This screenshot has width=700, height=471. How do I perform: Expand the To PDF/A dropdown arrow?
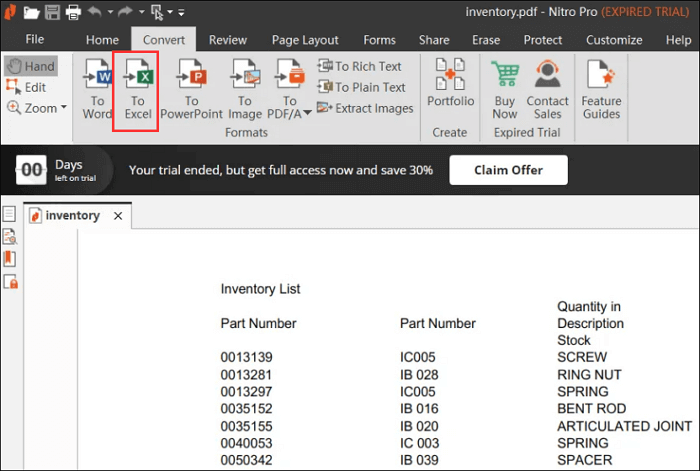(x=307, y=113)
